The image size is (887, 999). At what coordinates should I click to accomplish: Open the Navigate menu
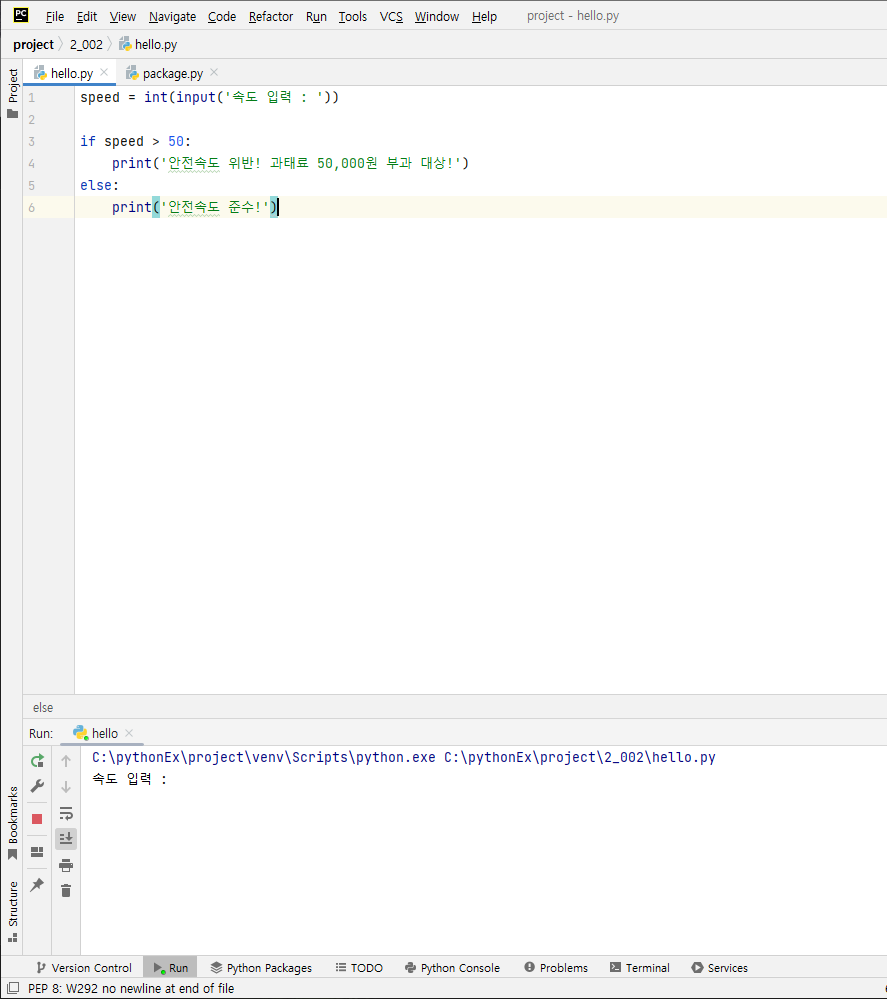(172, 17)
